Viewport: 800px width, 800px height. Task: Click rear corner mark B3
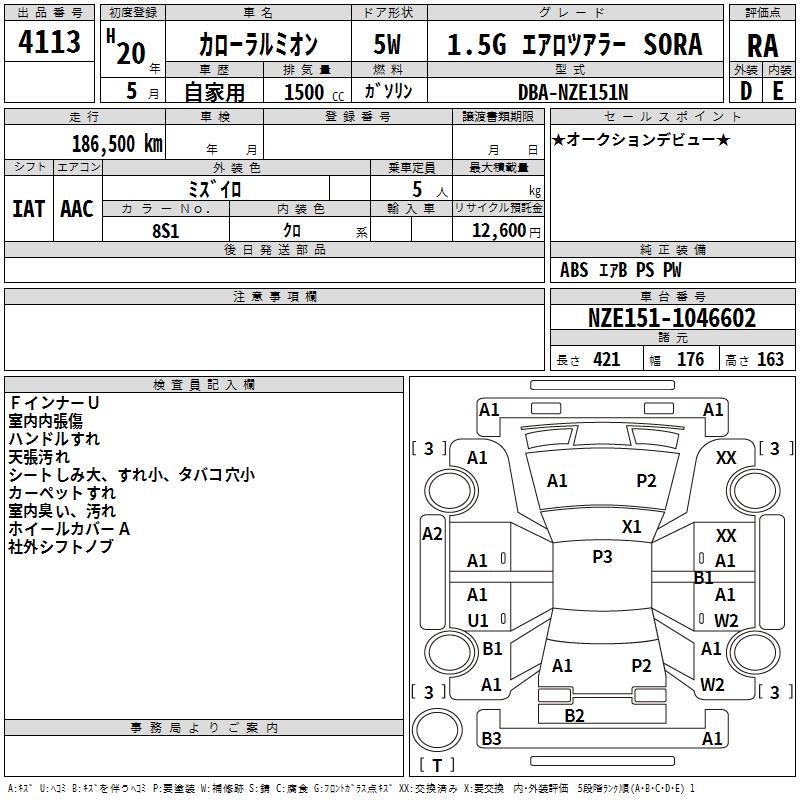pyautogui.click(x=491, y=739)
